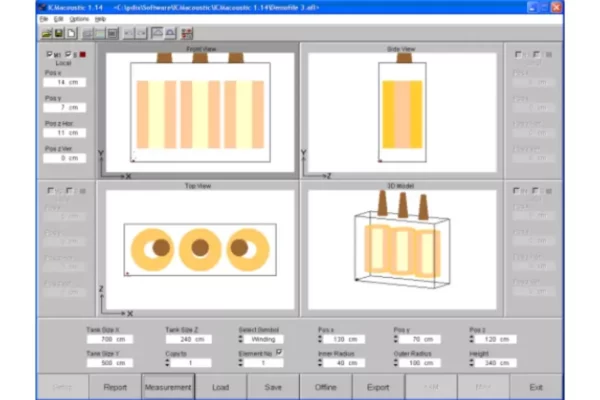The image size is (600, 400).
Task: Click the Tank Size X field
Action: pos(110,339)
